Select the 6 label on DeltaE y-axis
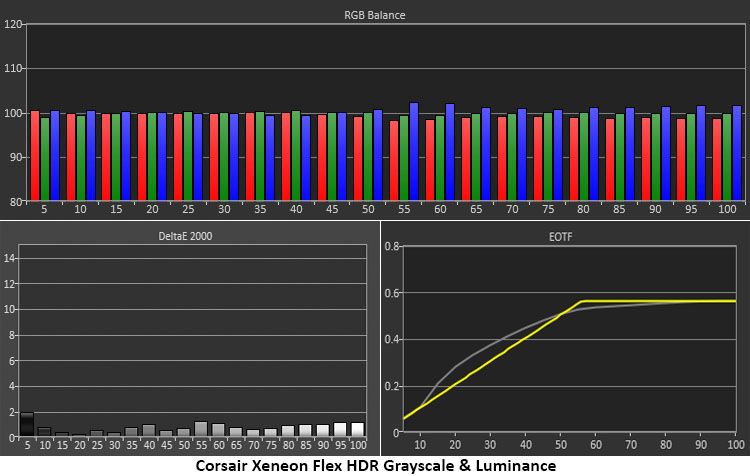The image size is (750, 476). pyautogui.click(x=12, y=361)
